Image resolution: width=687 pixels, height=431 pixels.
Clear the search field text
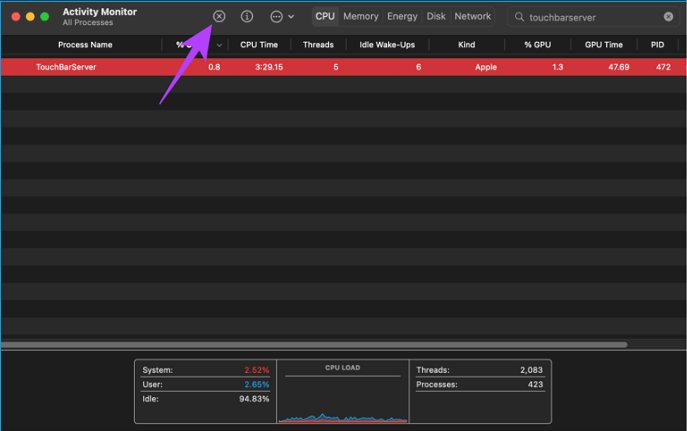tap(669, 17)
